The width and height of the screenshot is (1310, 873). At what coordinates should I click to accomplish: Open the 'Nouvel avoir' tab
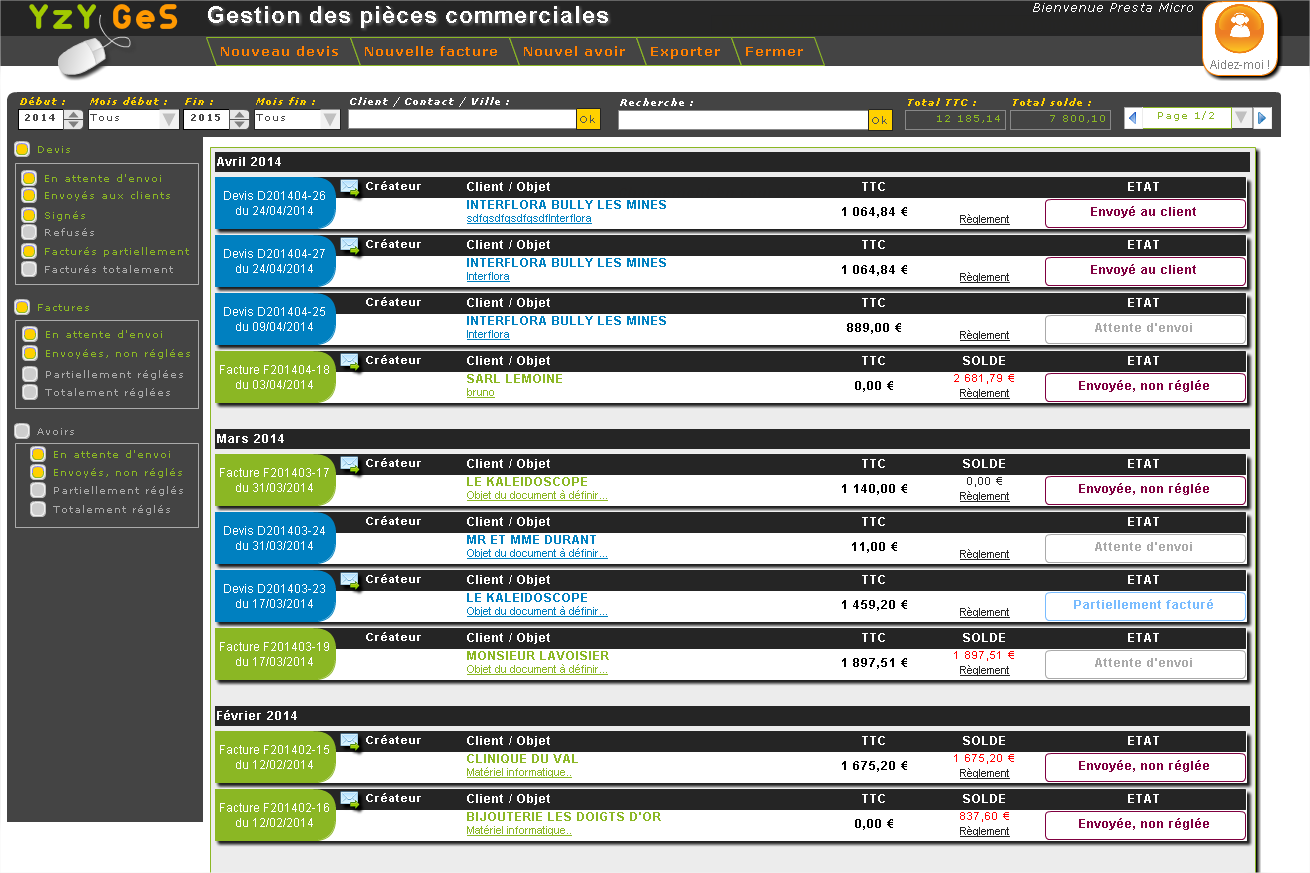574,52
